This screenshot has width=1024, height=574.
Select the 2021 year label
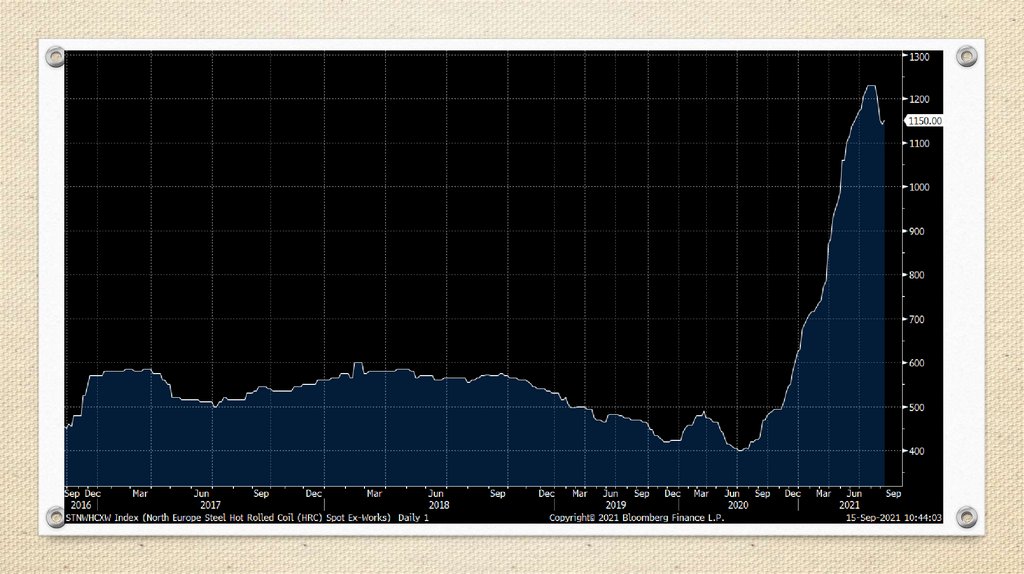click(850, 505)
